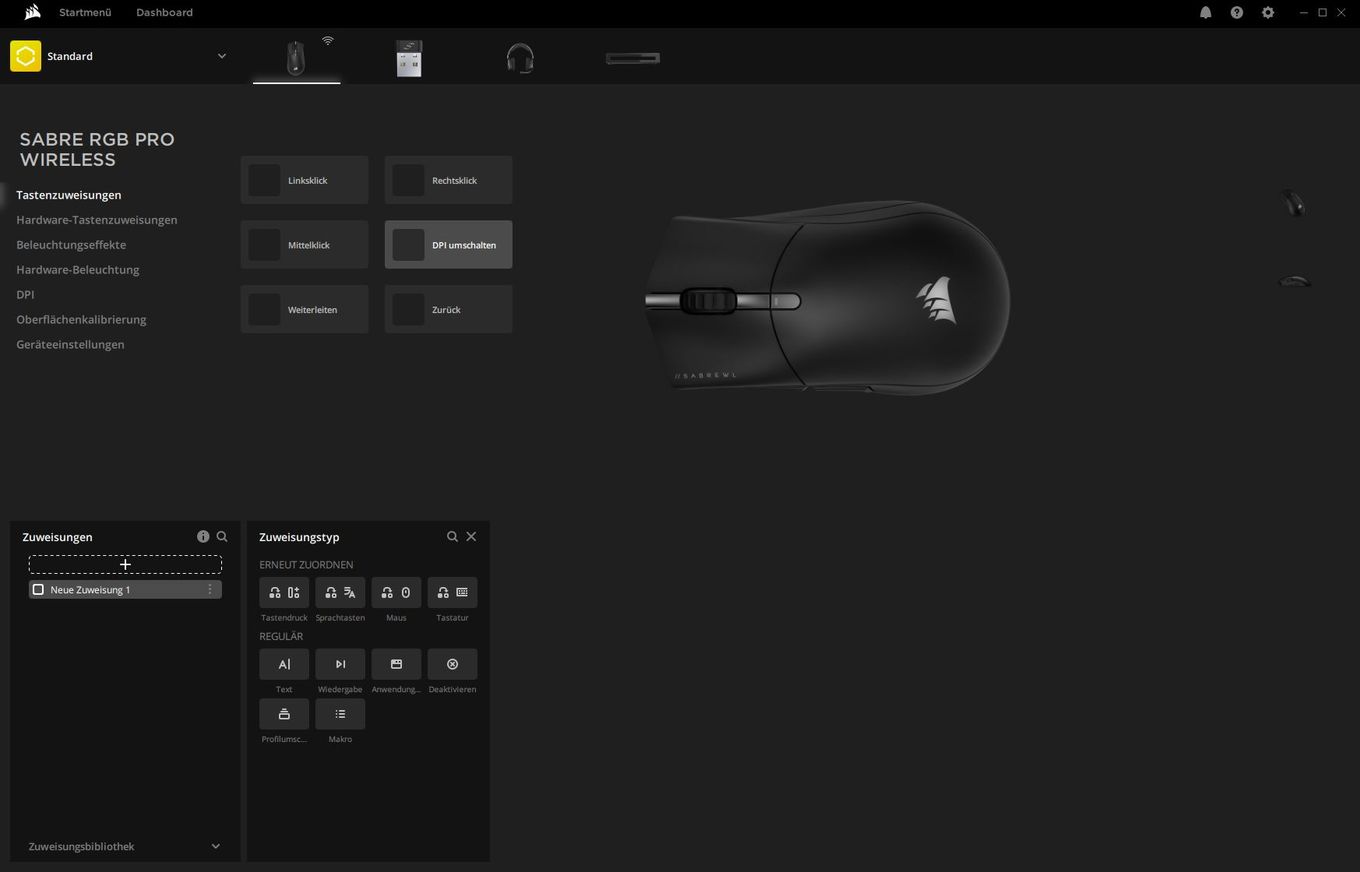The width and height of the screenshot is (1360, 872).
Task: Select the Rechtsklick button assignment
Action: pyautogui.click(x=448, y=180)
